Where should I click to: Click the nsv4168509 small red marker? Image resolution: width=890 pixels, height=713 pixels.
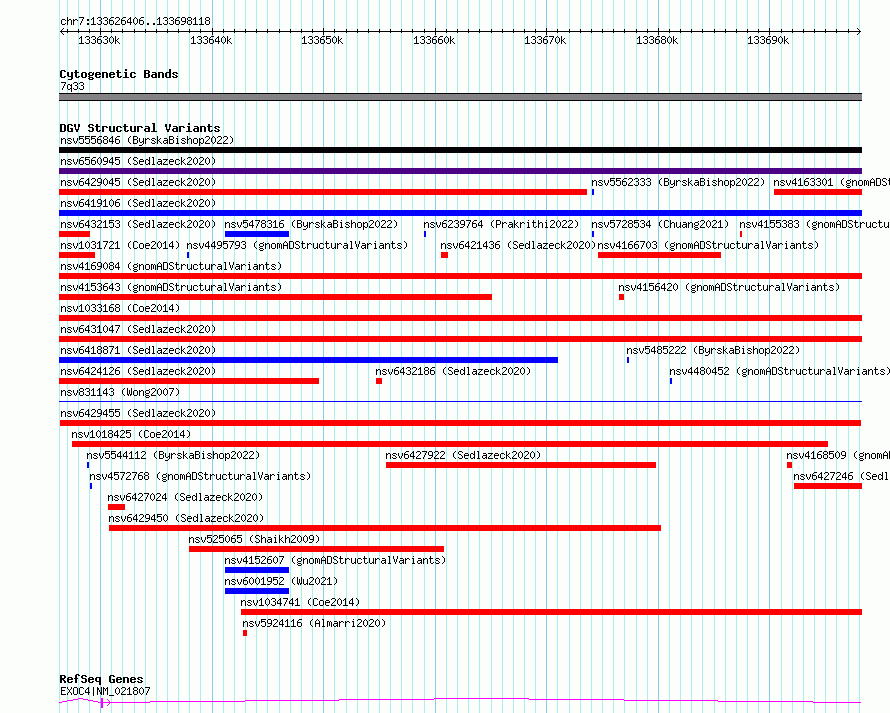790,465
